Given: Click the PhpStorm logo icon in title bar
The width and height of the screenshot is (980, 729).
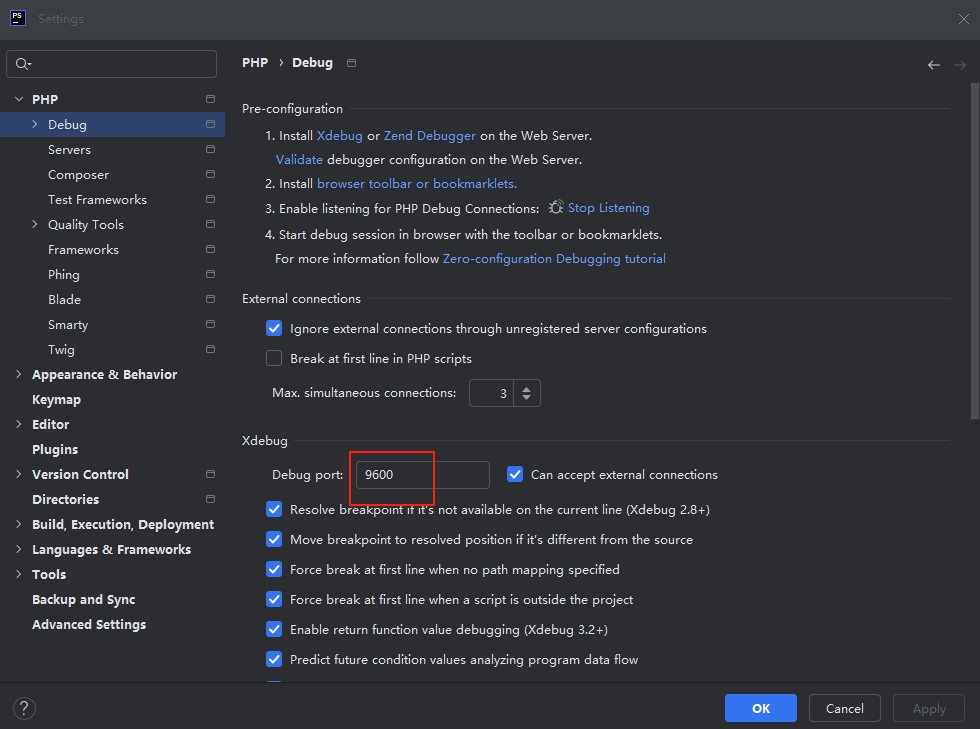Looking at the screenshot, I should [18, 18].
